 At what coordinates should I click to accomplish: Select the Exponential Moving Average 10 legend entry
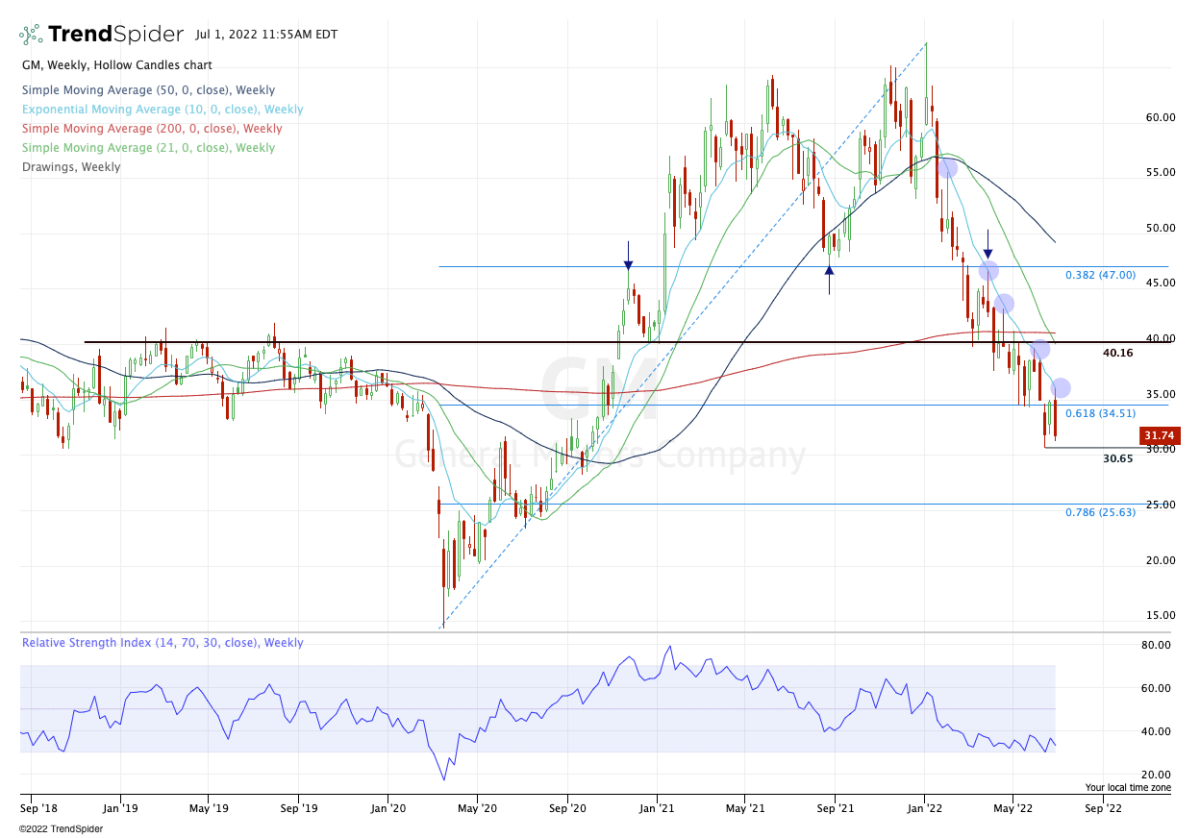pyautogui.click(x=162, y=109)
